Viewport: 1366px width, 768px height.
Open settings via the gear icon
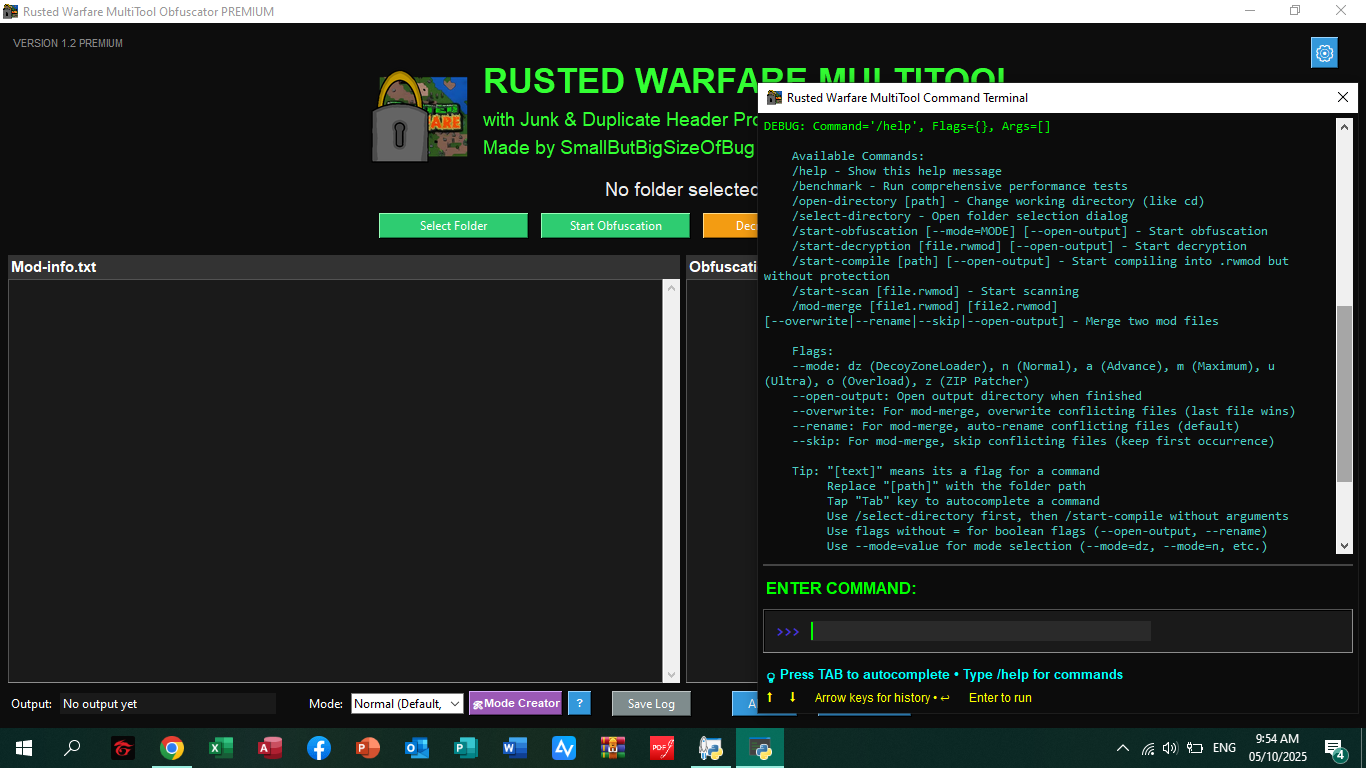1324,53
